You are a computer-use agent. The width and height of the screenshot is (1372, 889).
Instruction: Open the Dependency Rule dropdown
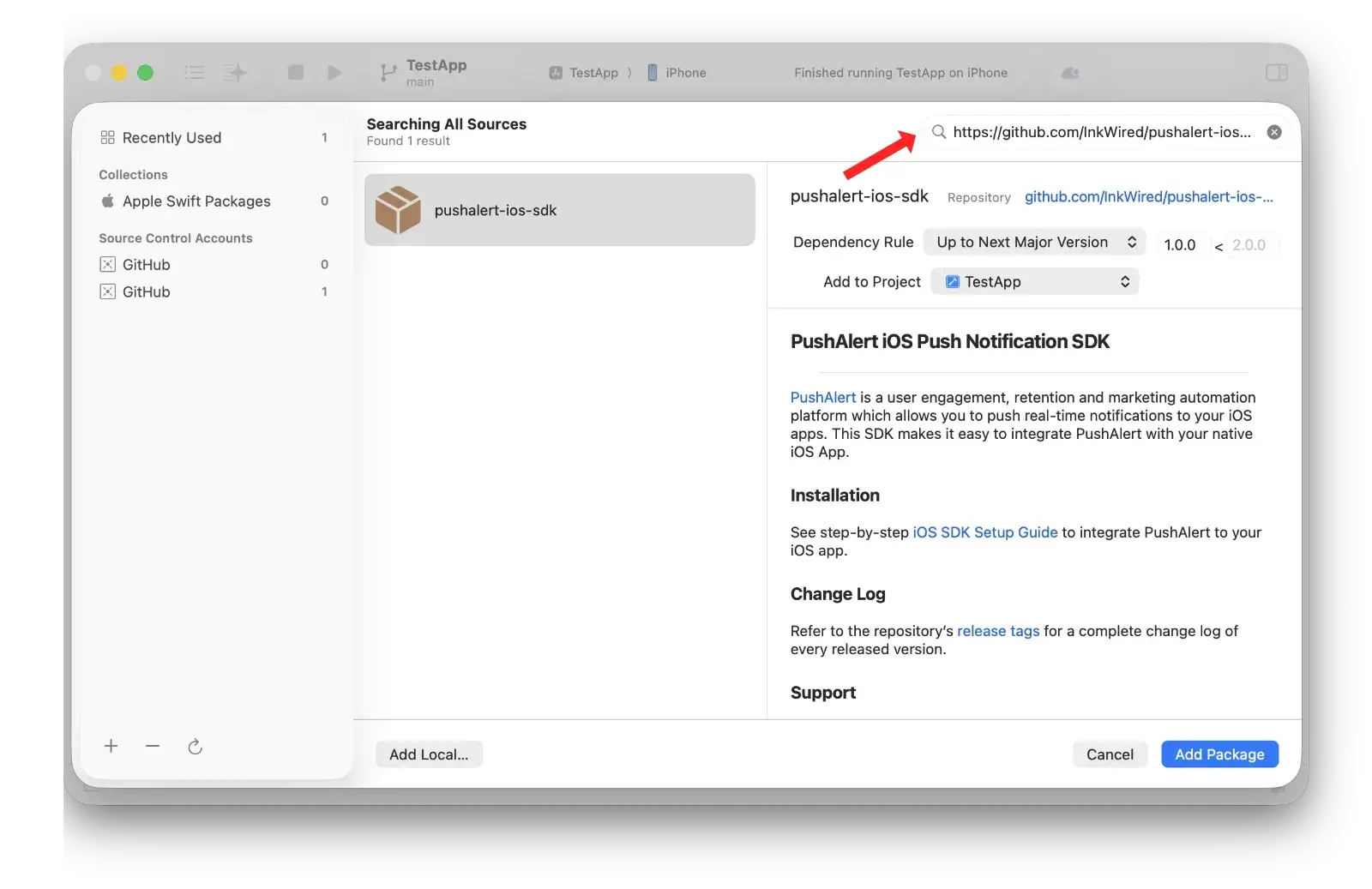pos(1034,243)
